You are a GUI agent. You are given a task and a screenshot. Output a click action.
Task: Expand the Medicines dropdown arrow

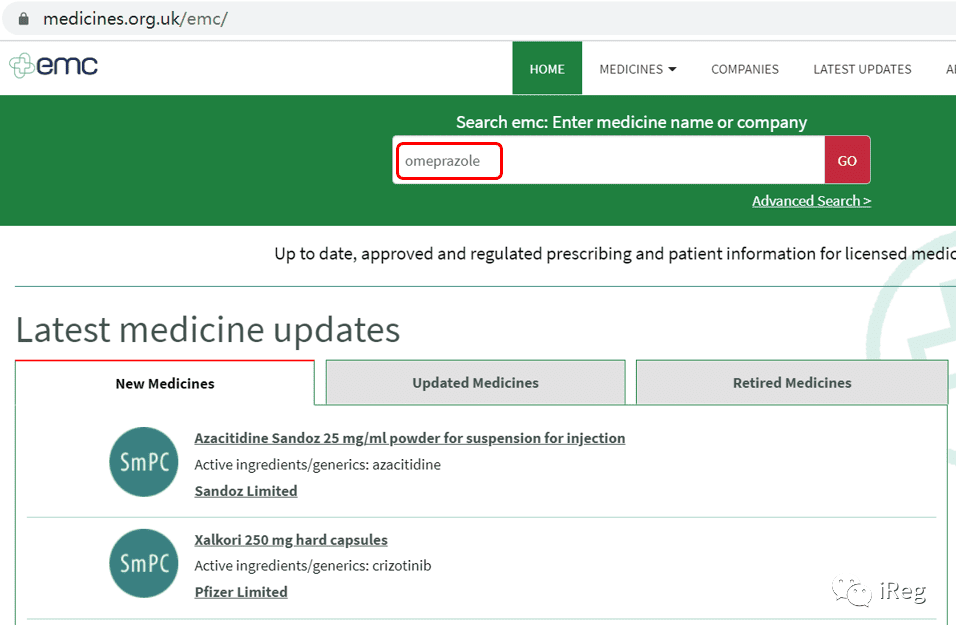(x=672, y=69)
